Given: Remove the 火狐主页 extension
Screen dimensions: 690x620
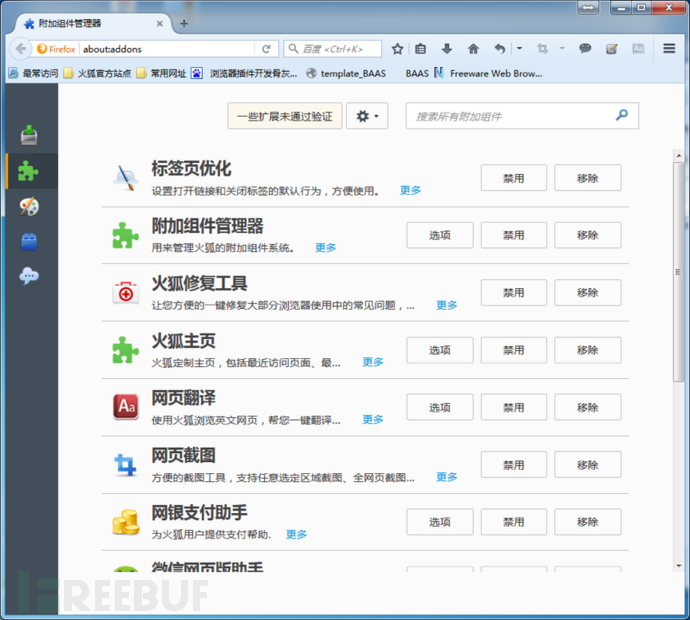Looking at the screenshot, I should 587,350.
